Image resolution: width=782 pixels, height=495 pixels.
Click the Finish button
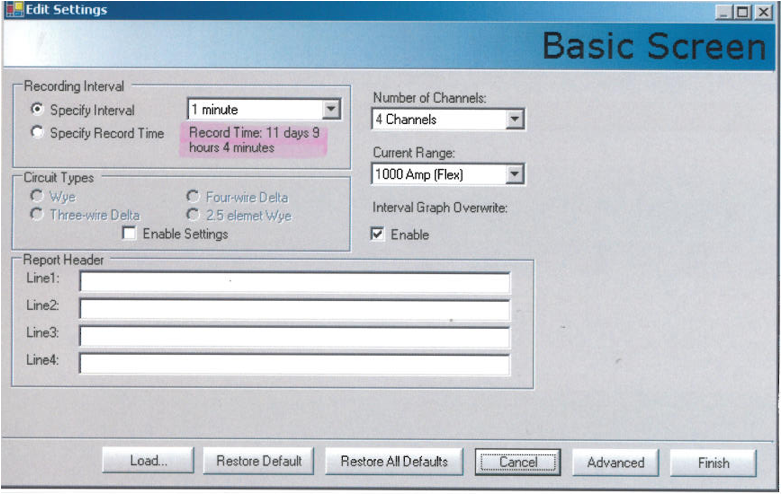[x=713, y=463]
